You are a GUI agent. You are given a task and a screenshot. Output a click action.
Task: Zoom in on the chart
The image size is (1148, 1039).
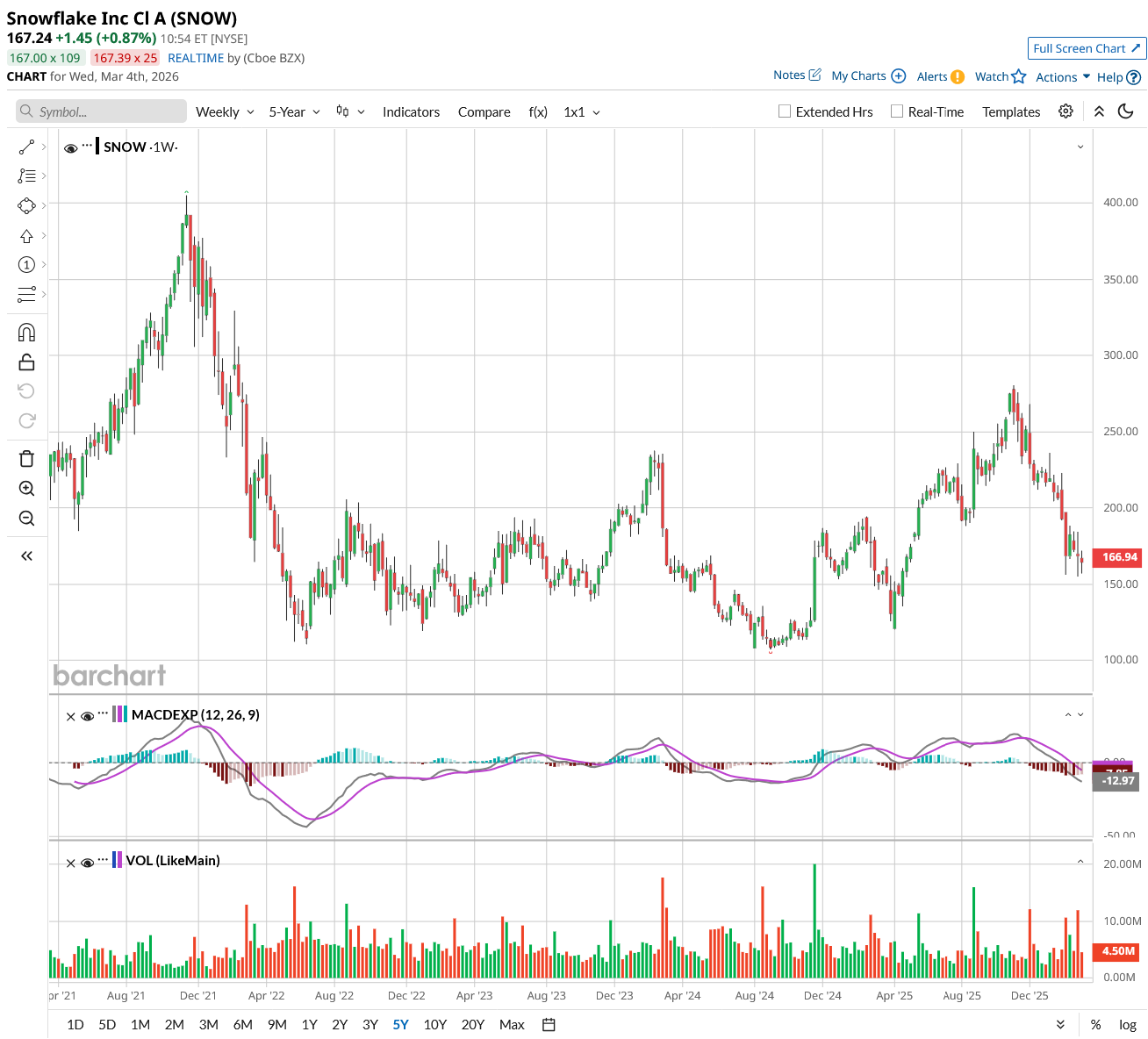click(x=26, y=489)
